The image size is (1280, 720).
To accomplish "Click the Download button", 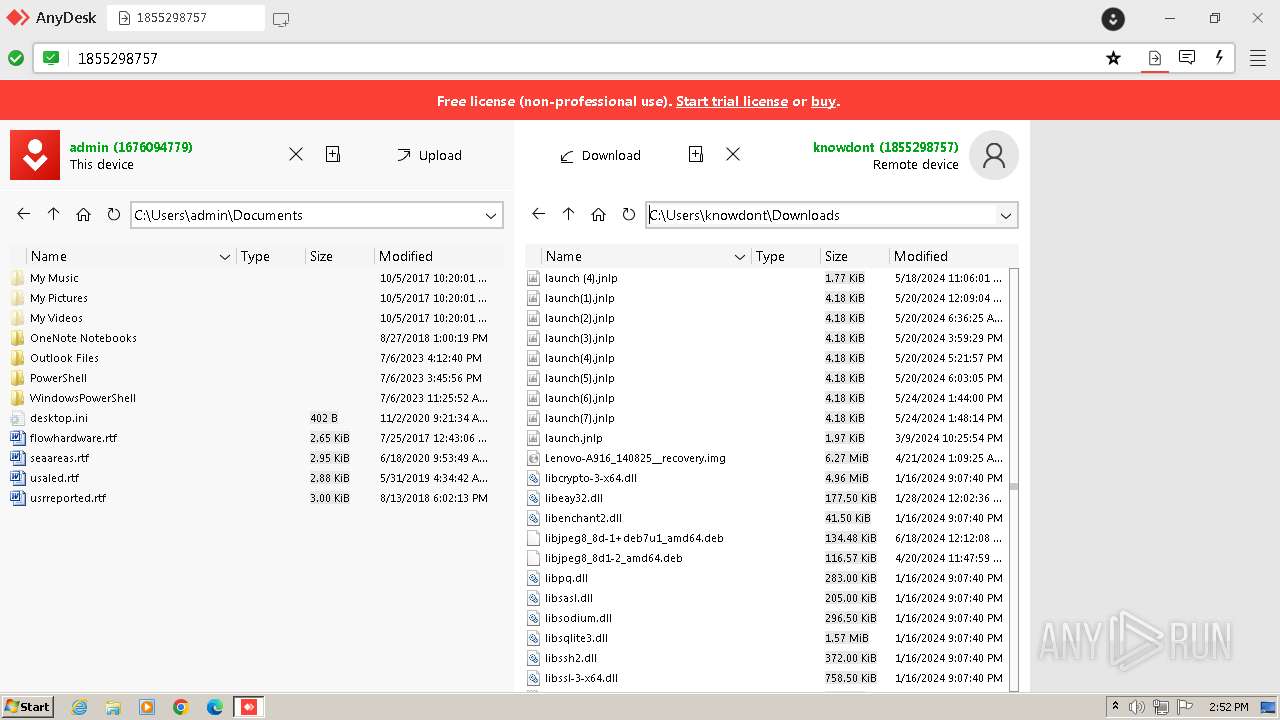I will 600,155.
